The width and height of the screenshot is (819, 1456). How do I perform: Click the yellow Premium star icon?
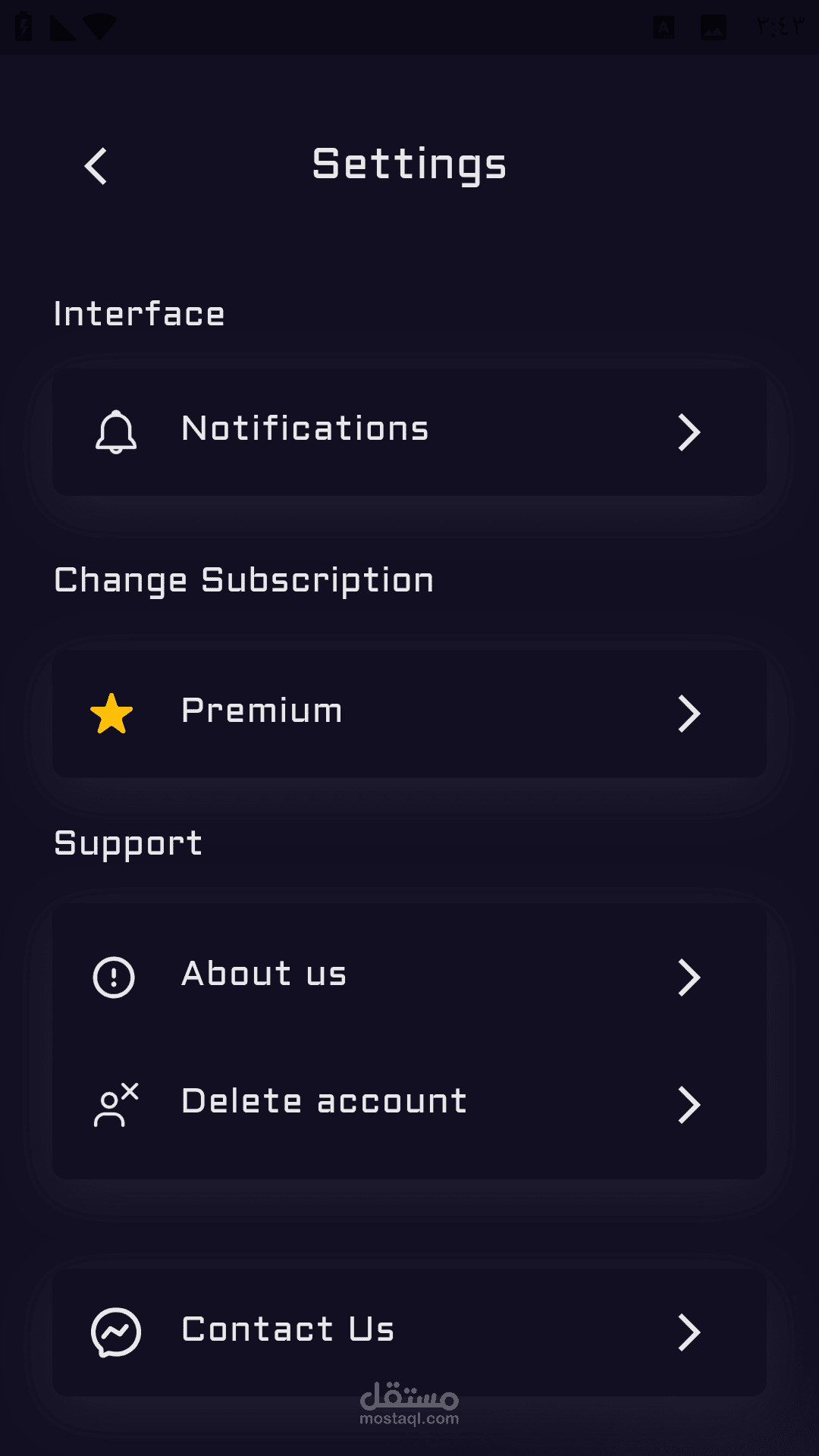click(111, 714)
